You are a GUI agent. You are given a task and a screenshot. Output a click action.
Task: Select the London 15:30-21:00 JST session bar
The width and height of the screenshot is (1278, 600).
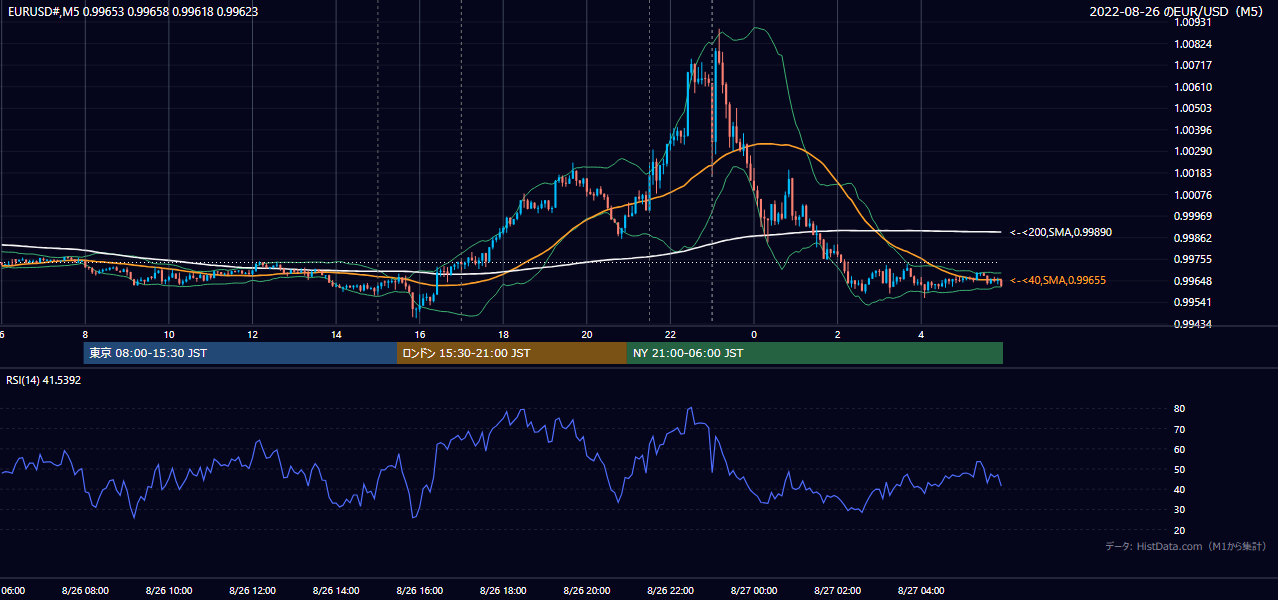click(x=512, y=353)
